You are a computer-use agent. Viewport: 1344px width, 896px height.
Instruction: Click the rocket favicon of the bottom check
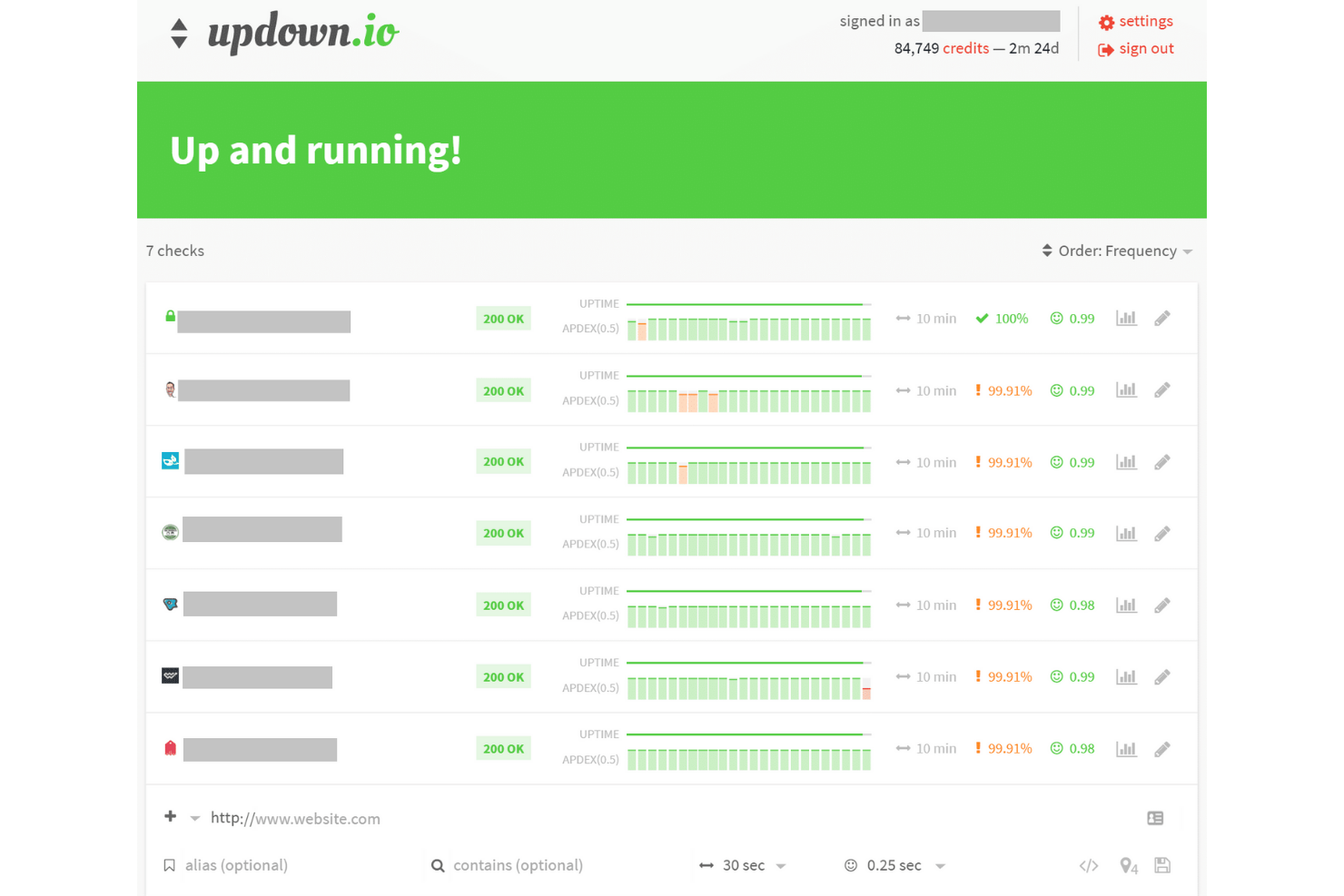coord(170,747)
